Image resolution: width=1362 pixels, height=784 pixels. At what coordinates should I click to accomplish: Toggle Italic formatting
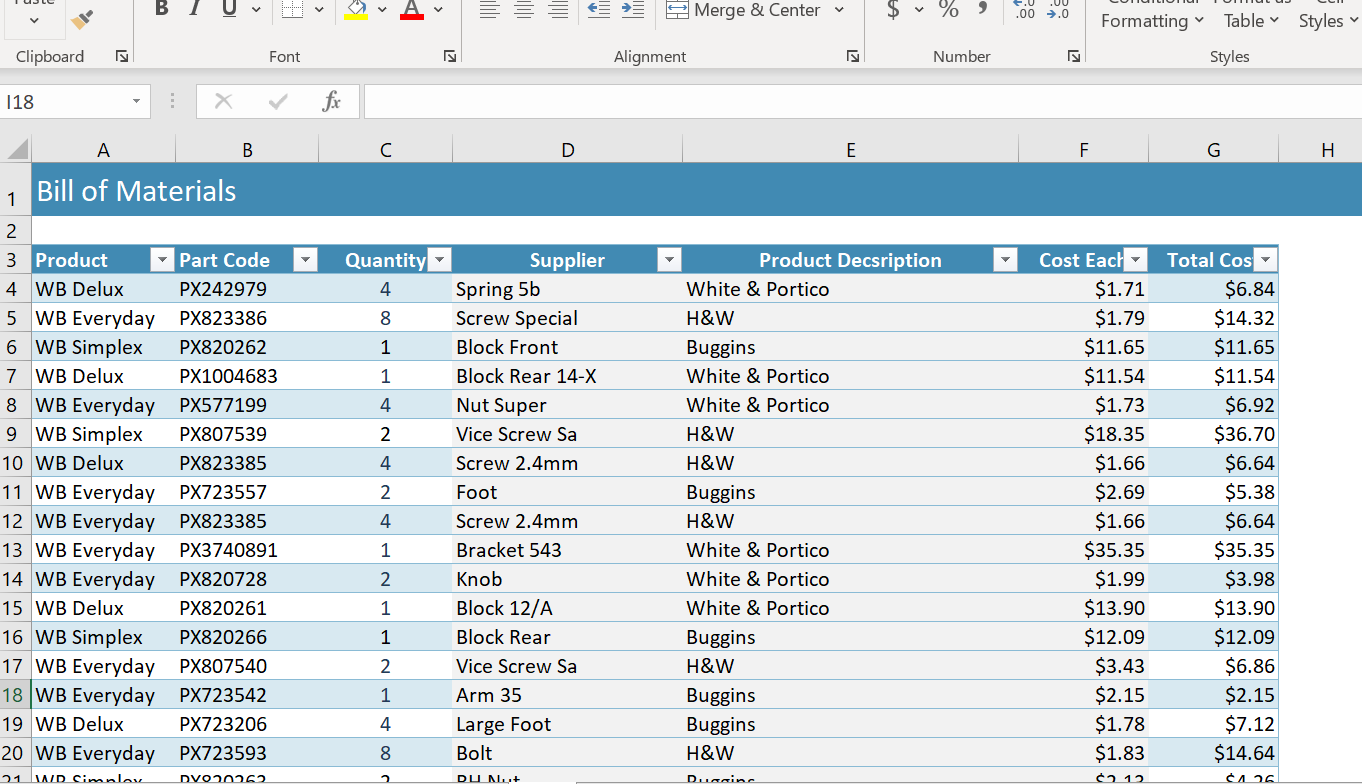click(193, 8)
